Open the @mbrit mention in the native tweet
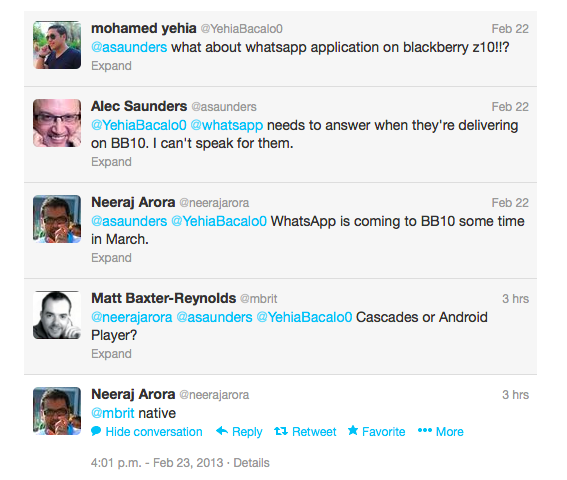The width and height of the screenshot is (567, 480). 113,413
